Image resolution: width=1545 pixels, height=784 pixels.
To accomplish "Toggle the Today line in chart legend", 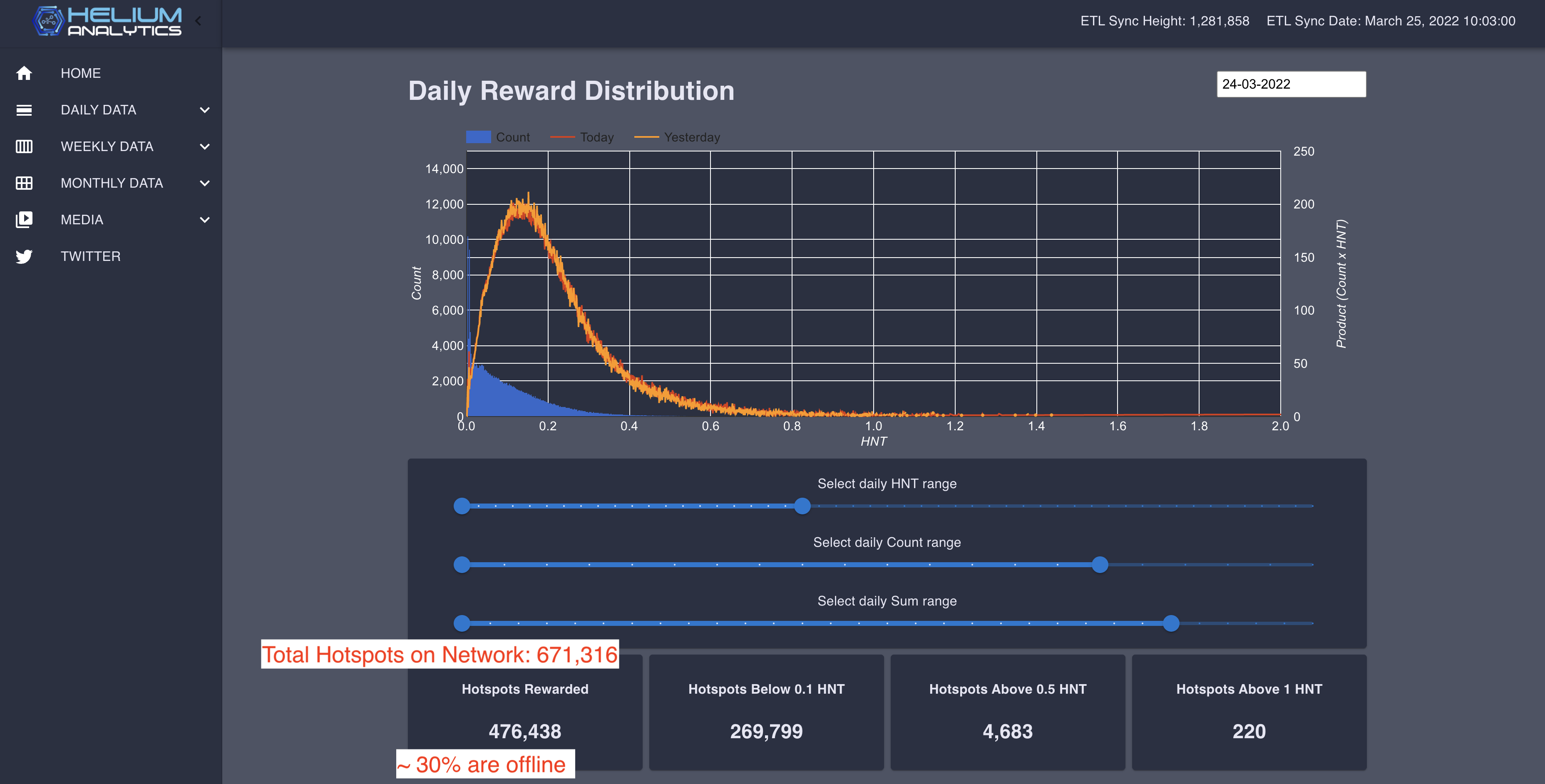I will (582, 137).
